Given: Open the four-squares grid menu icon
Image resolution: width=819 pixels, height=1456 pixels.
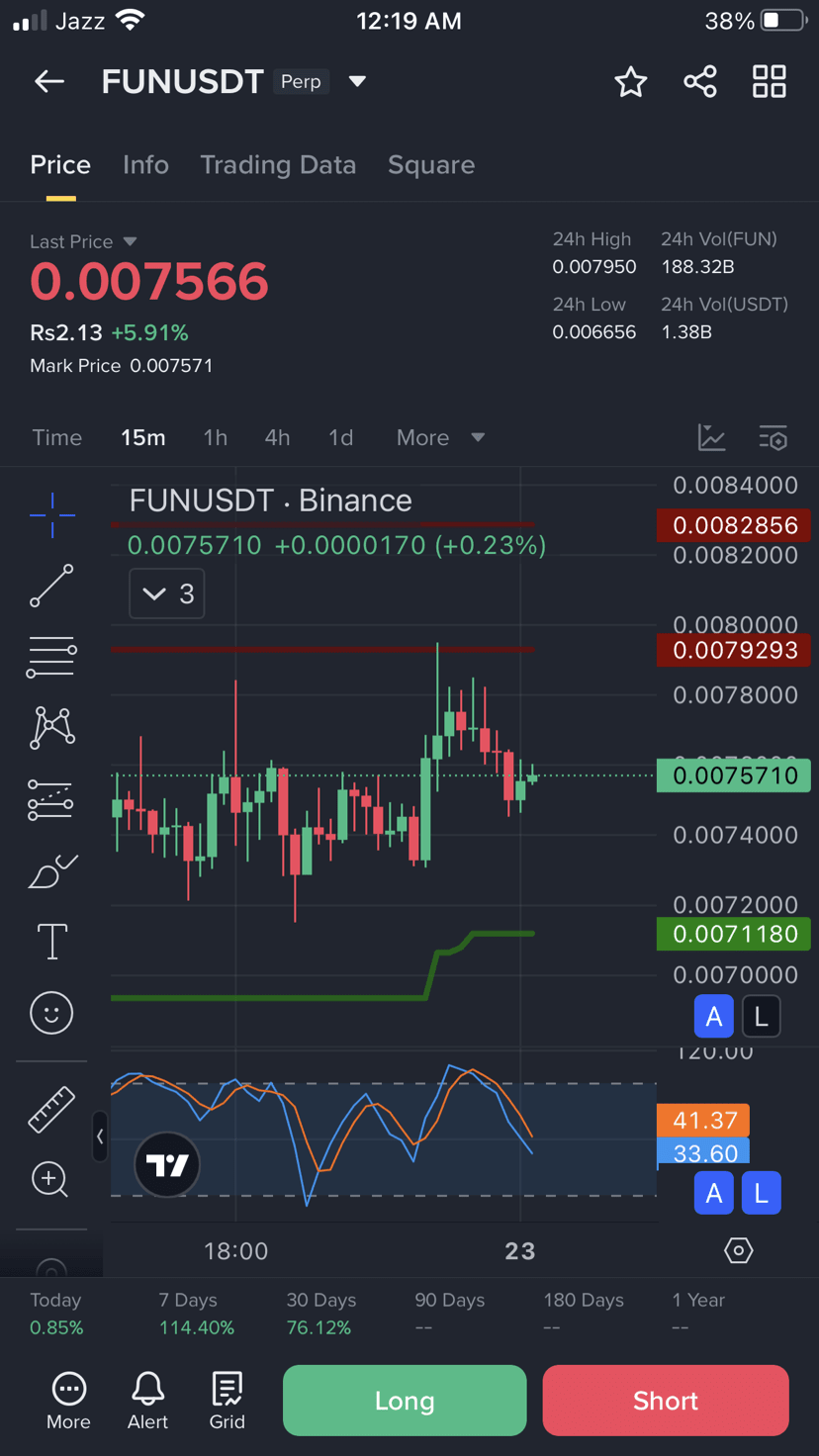Looking at the screenshot, I should pyautogui.click(x=769, y=81).
